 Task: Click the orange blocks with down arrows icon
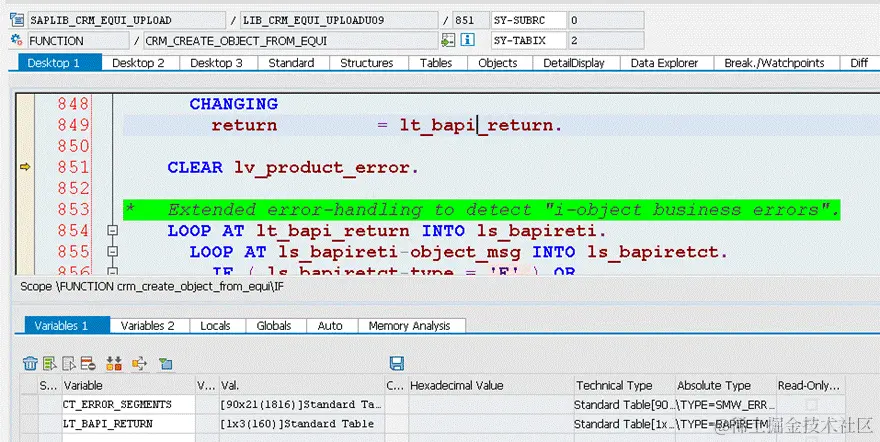point(114,363)
